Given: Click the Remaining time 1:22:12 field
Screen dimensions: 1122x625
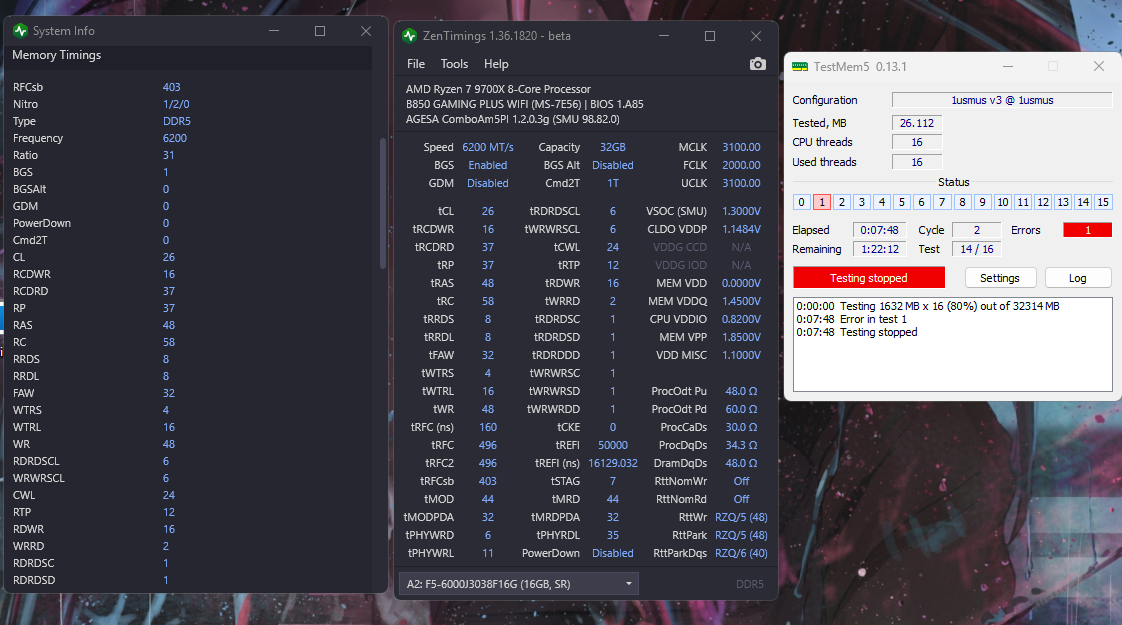Looking at the screenshot, I should 879,249.
